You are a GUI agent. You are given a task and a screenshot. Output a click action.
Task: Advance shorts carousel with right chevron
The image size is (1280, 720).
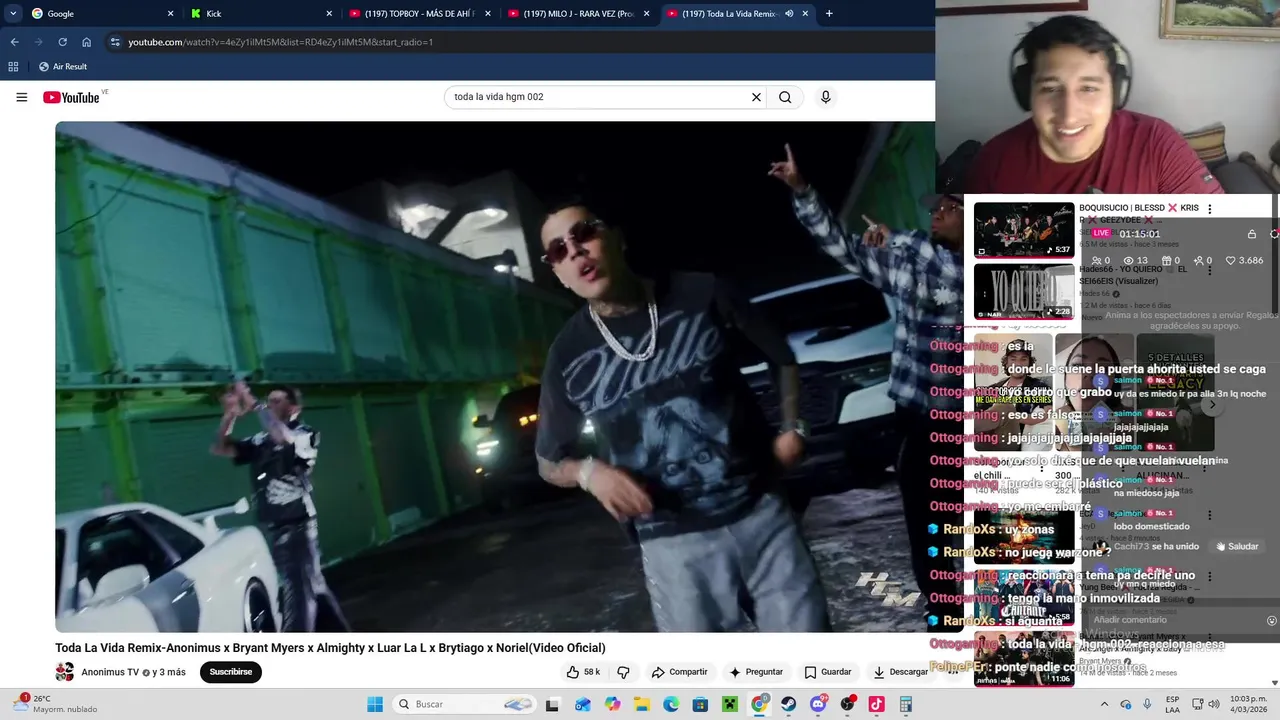click(x=1213, y=405)
